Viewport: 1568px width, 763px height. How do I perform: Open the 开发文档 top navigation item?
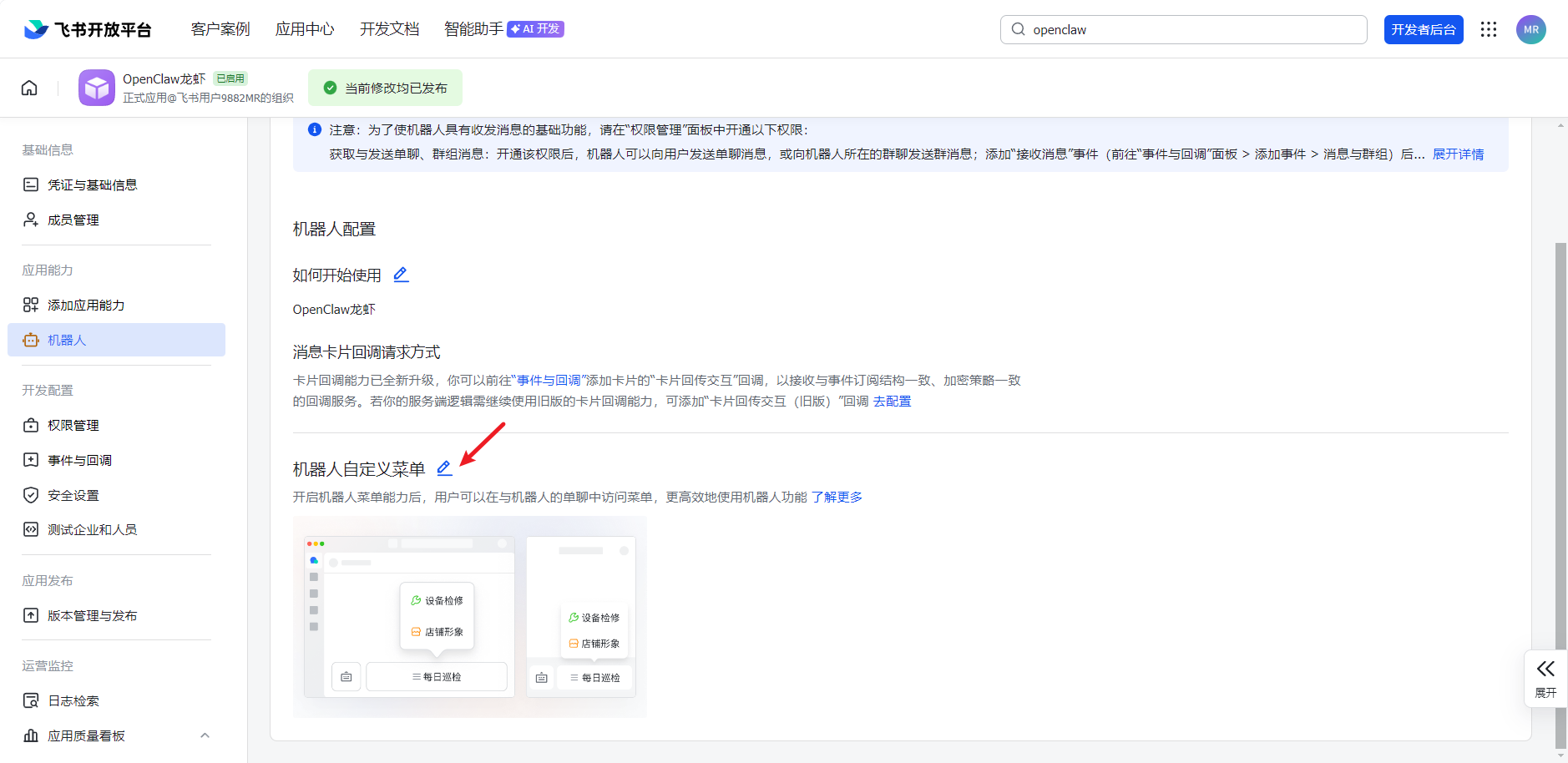click(389, 29)
